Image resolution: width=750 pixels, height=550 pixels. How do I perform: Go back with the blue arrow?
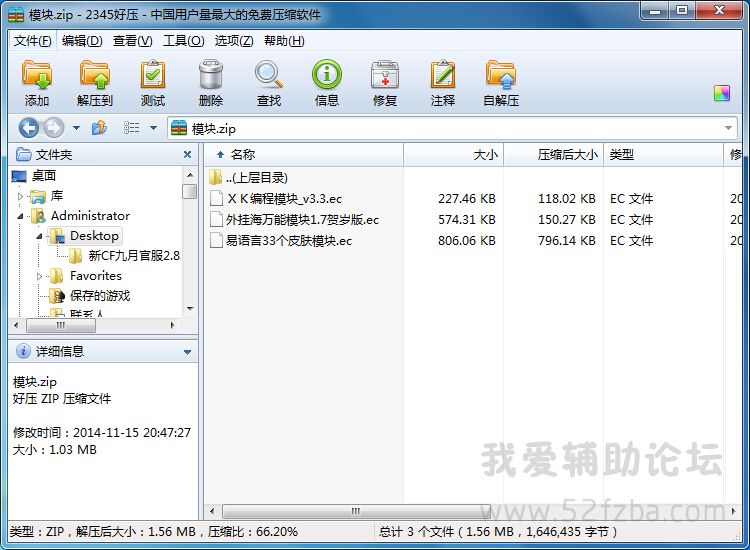click(29, 128)
